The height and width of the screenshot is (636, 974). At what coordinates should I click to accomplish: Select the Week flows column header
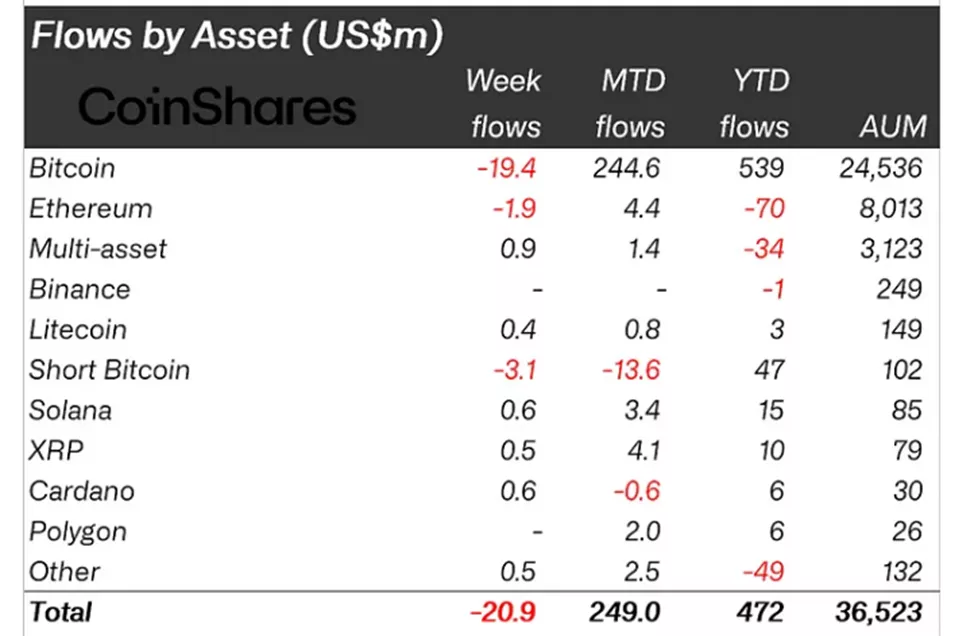503,104
